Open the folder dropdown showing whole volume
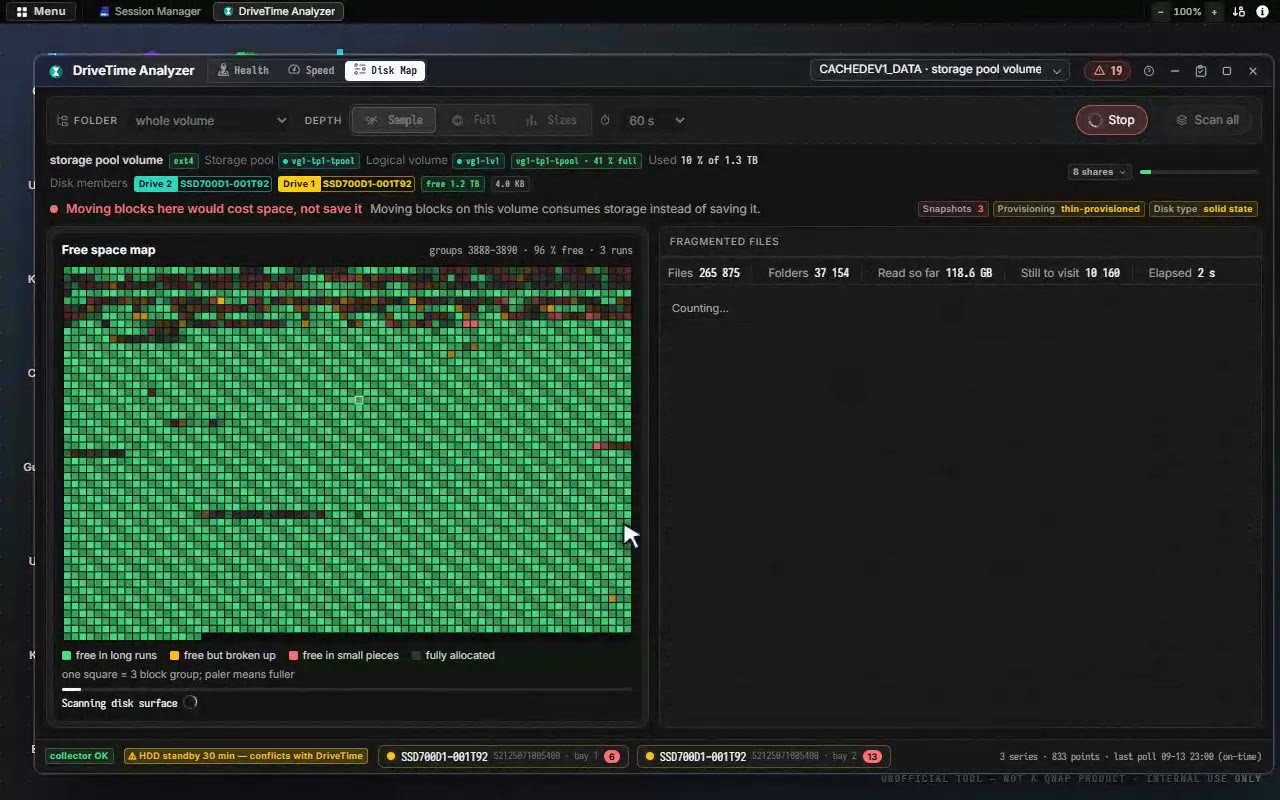The height and width of the screenshot is (800, 1280). [x=210, y=120]
